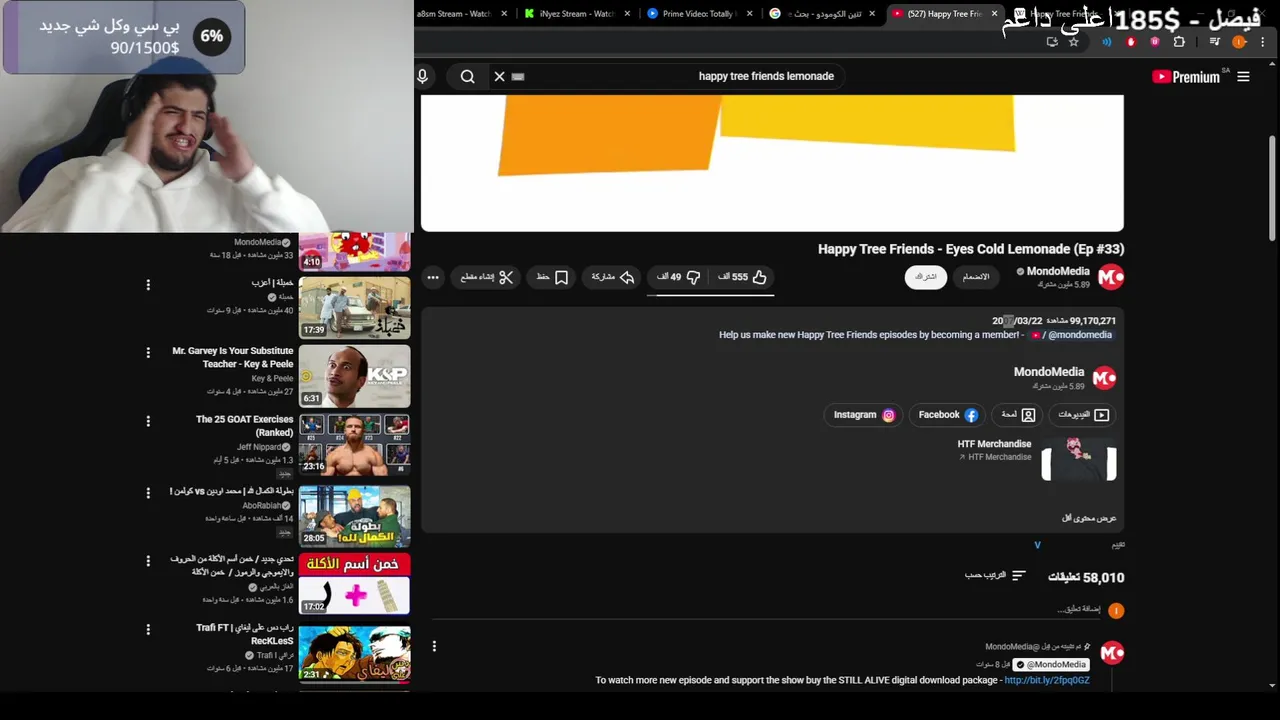
Task: Open channel لمحة about chip
Action: click(1018, 415)
